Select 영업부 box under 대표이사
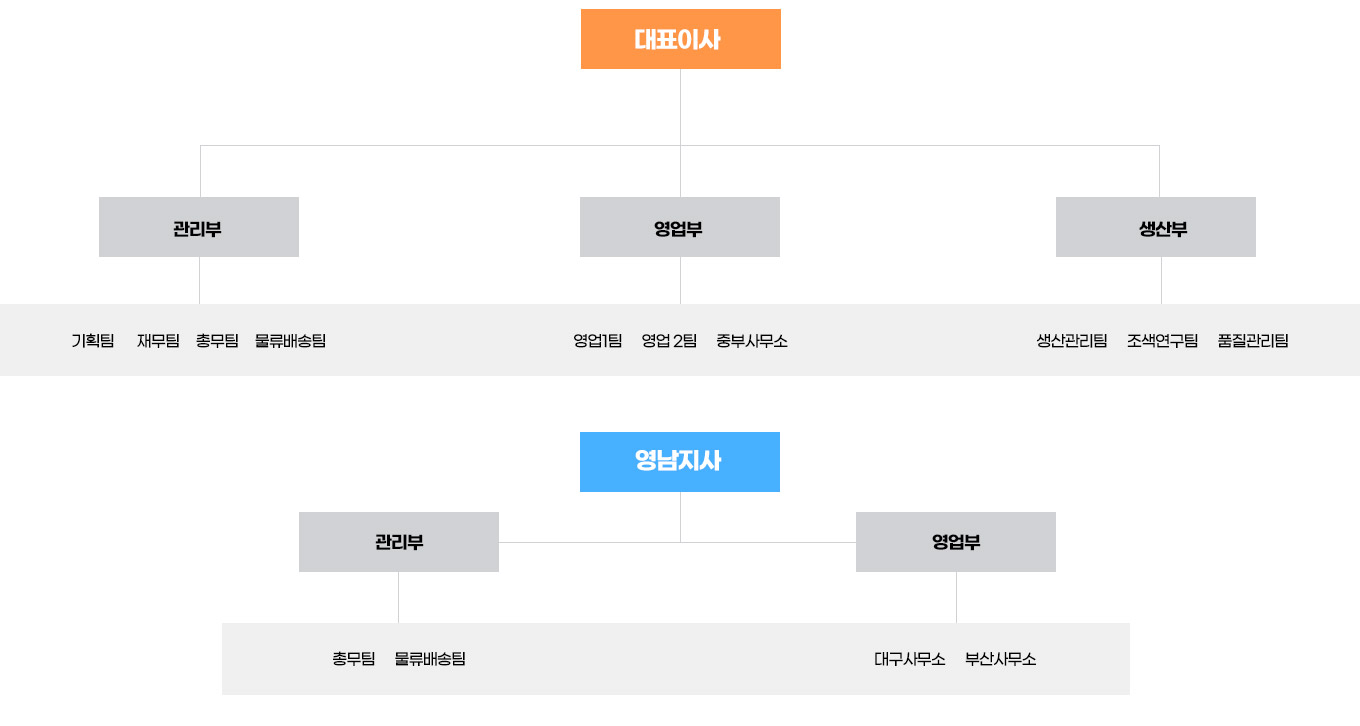Image resolution: width=1360 pixels, height=726 pixels. click(680, 227)
